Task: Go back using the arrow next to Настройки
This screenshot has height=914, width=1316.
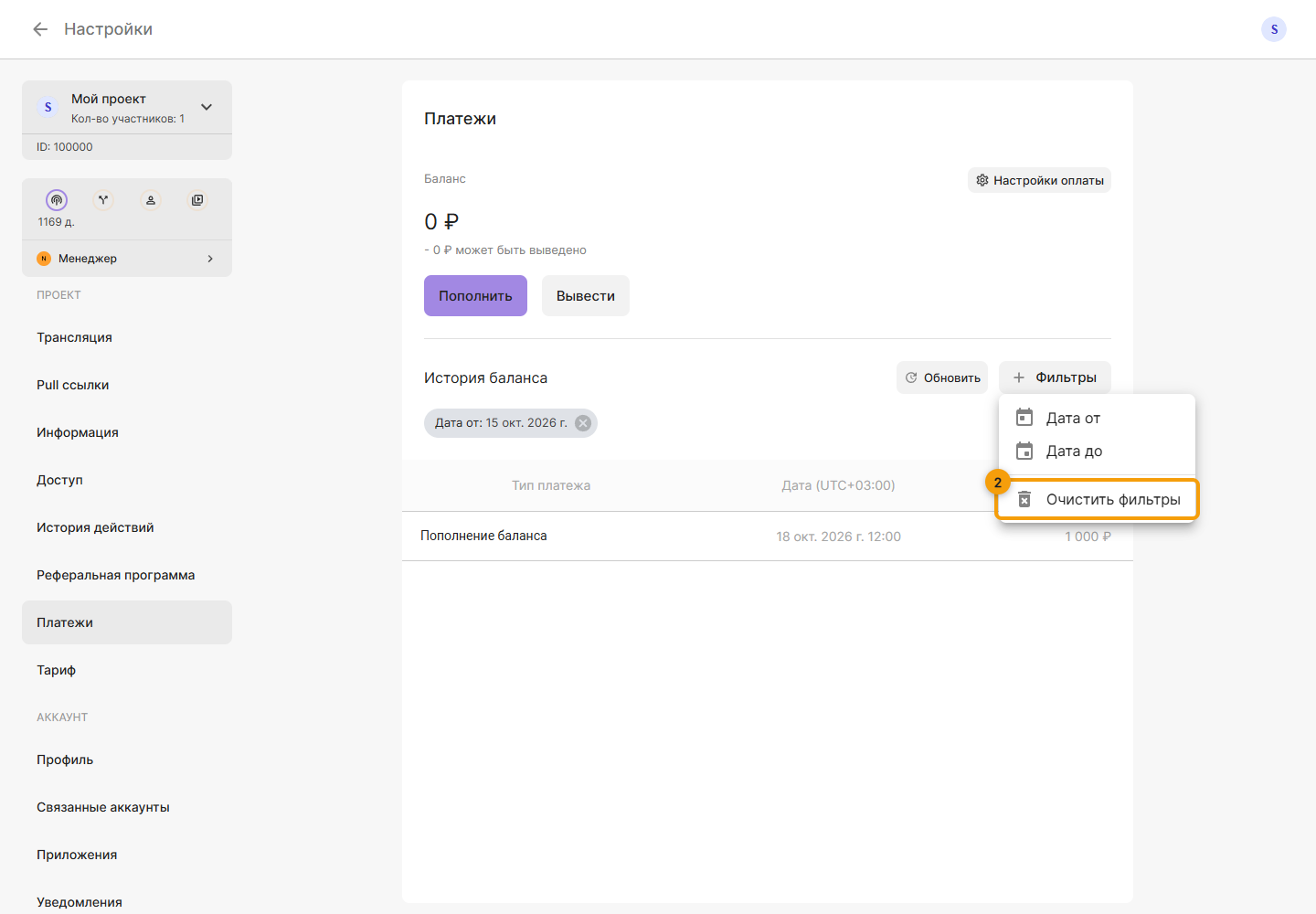Action: [40, 29]
